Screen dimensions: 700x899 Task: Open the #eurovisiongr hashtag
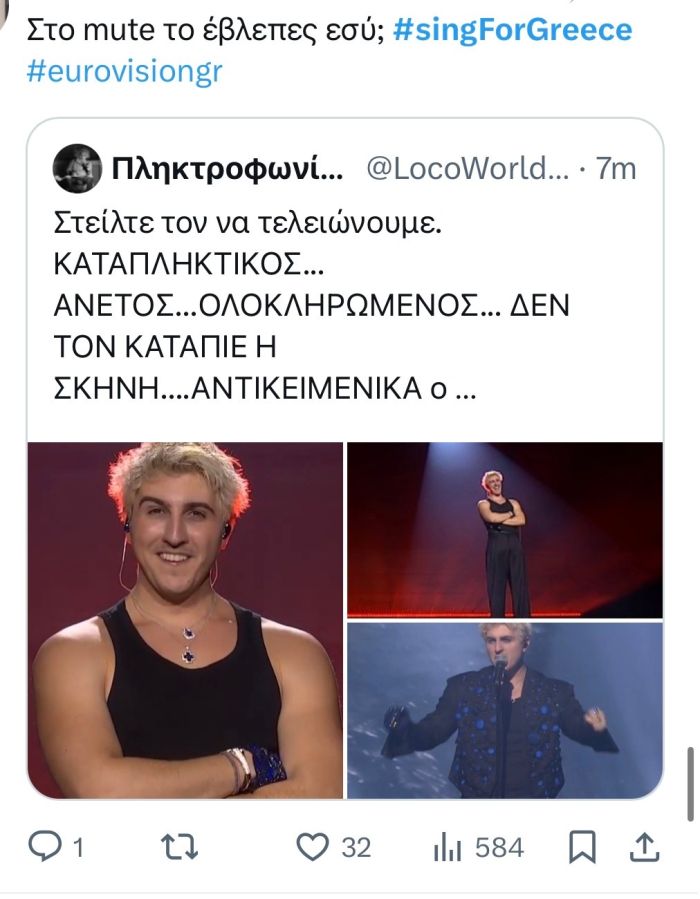pyautogui.click(x=124, y=72)
